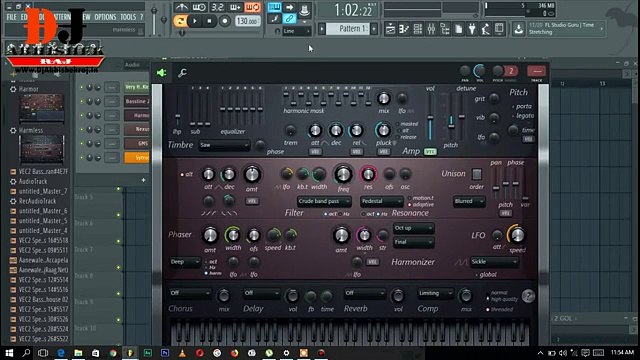Stop playback with the stop button

pos(209,21)
